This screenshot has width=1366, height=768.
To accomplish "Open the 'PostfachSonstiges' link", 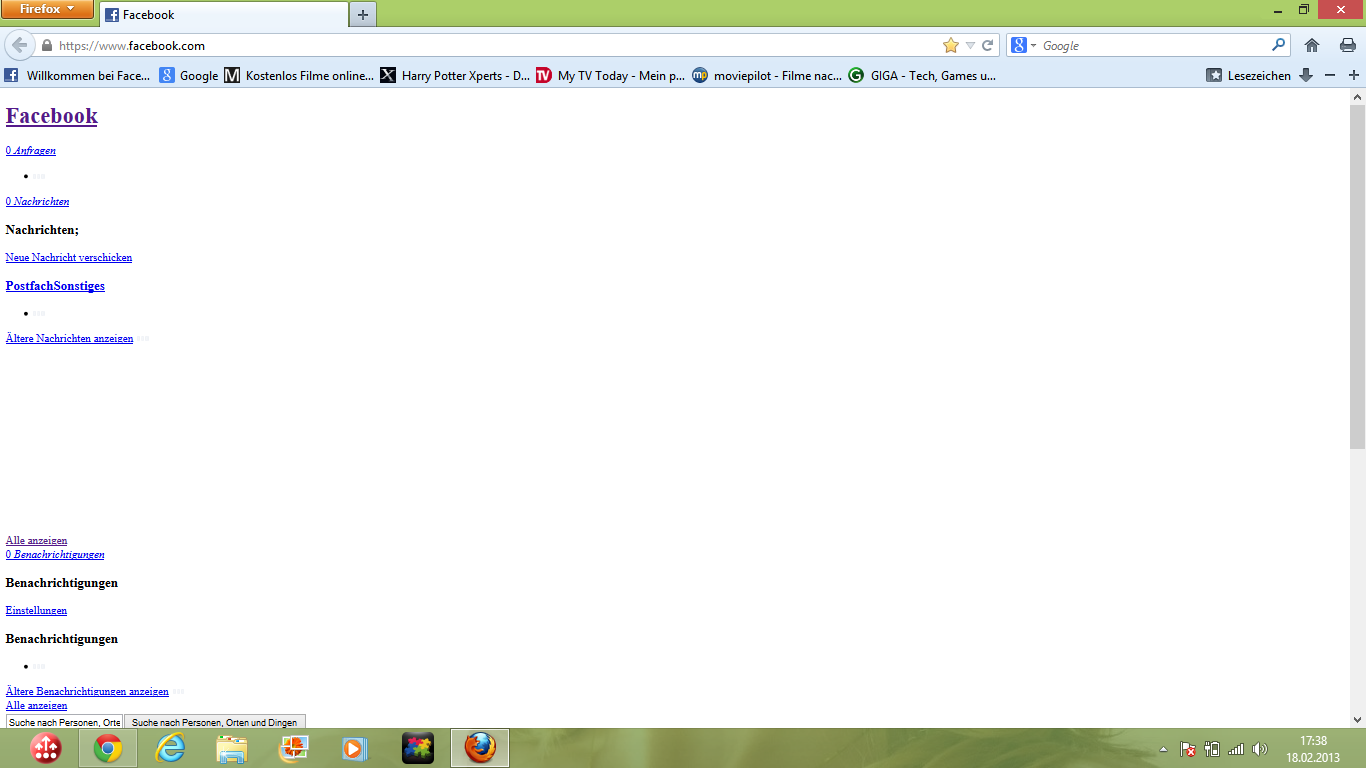I will [55, 286].
